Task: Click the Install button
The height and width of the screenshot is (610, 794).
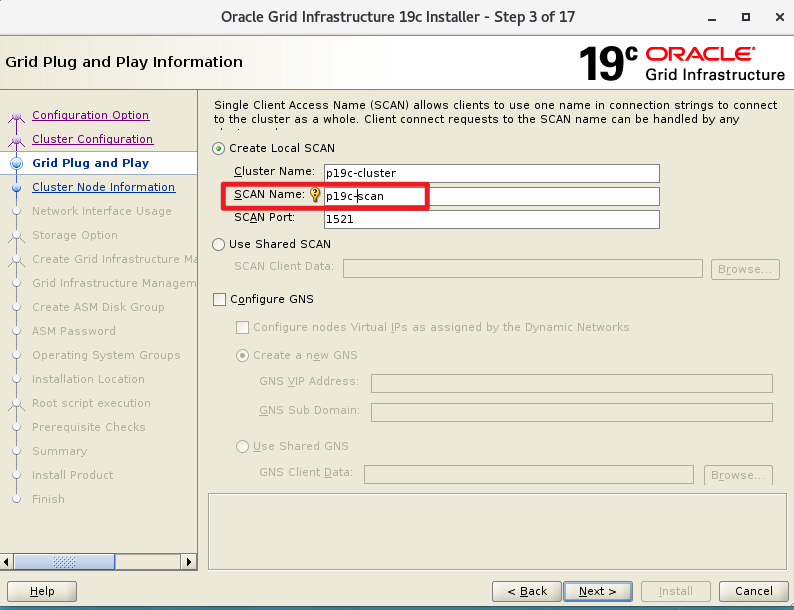Action: [676, 591]
